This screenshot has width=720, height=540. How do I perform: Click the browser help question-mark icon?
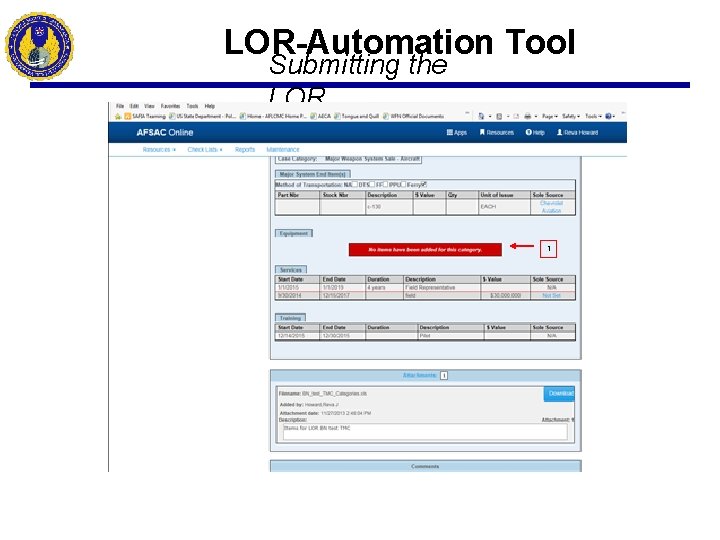pos(608,116)
